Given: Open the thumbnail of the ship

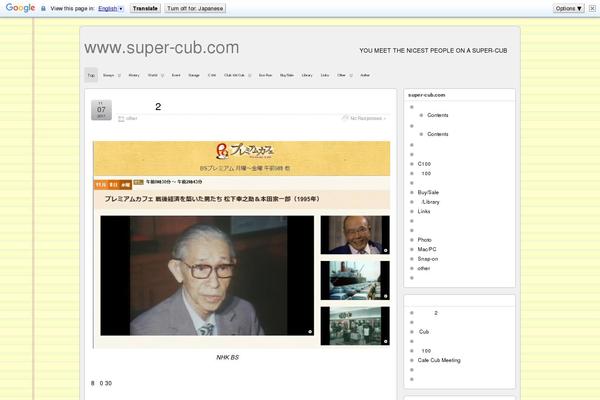Looking at the screenshot, I should 355,280.
